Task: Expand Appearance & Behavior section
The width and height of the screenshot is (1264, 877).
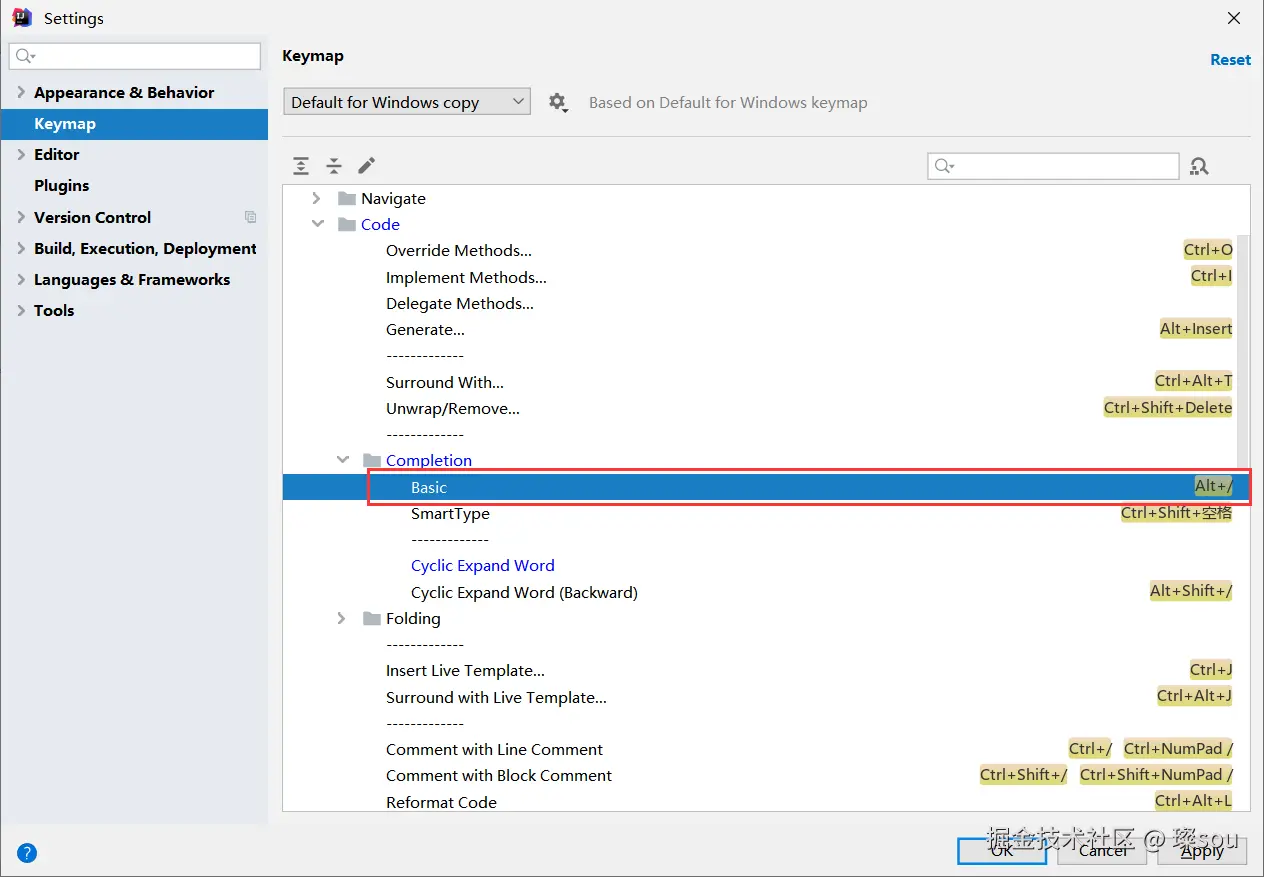Action: click(21, 92)
